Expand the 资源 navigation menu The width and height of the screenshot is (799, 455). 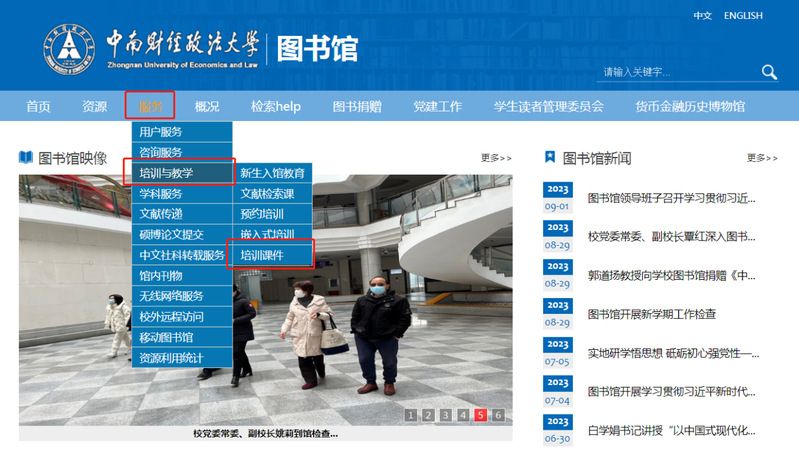[94, 106]
